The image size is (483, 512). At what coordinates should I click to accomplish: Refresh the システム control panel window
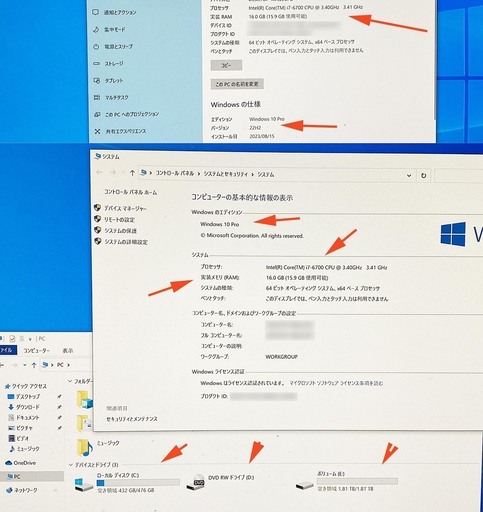[423, 175]
